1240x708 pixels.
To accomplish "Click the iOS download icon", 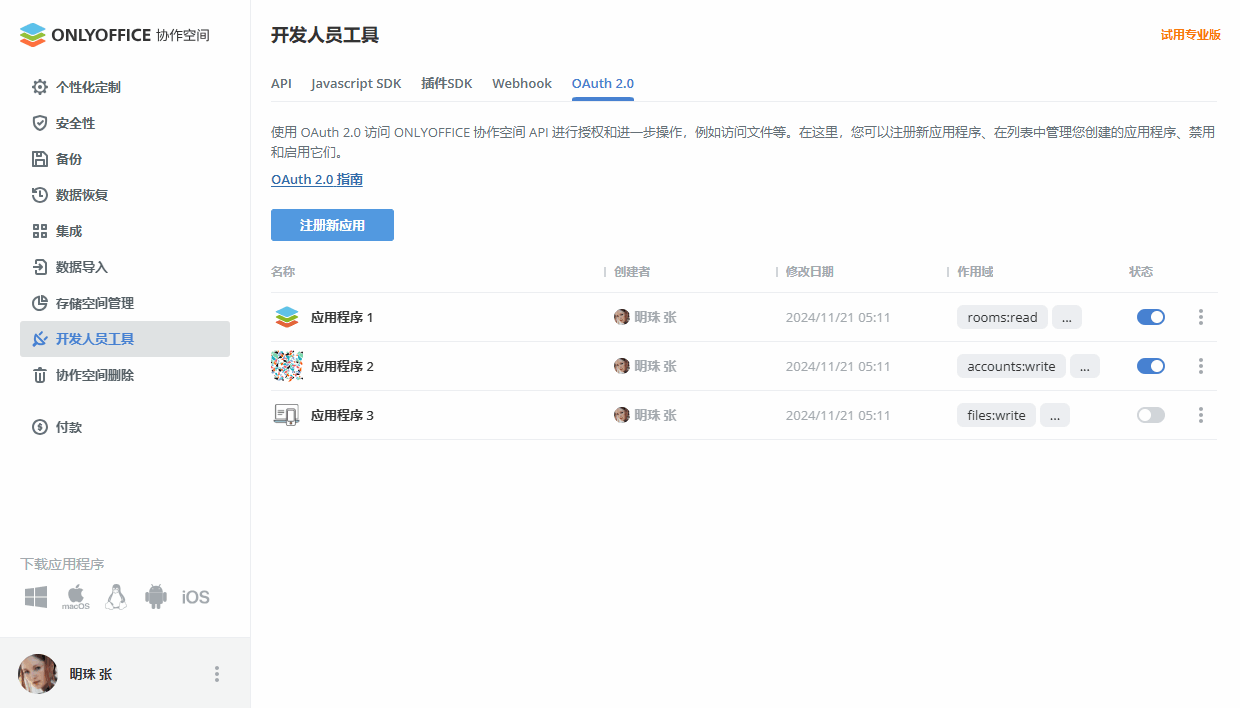I will (195, 597).
